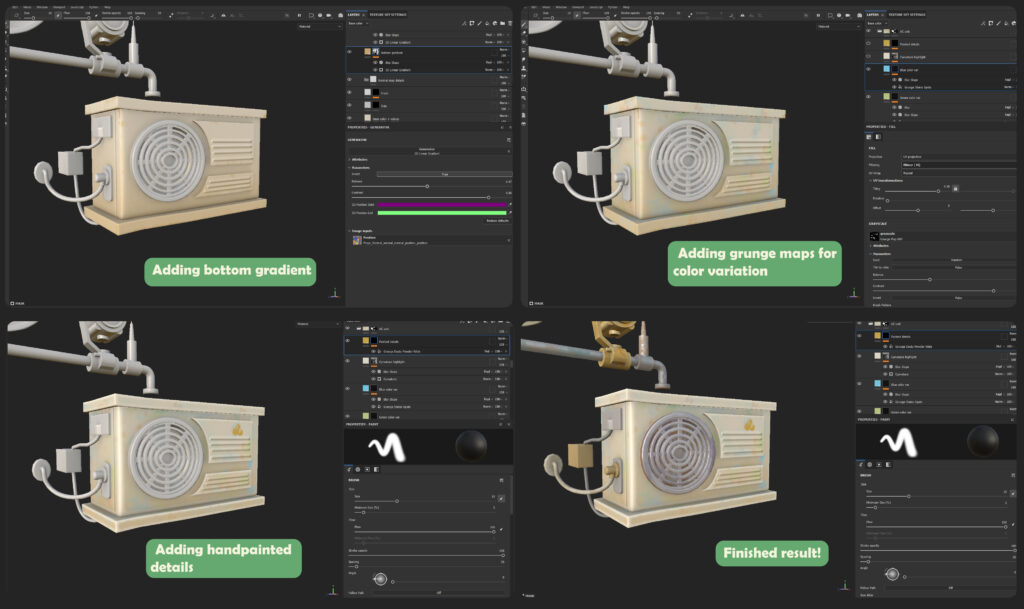The width and height of the screenshot is (1024, 609).
Task: Open the Base color channel dropdown in the top-left panel
Action: [x=360, y=24]
